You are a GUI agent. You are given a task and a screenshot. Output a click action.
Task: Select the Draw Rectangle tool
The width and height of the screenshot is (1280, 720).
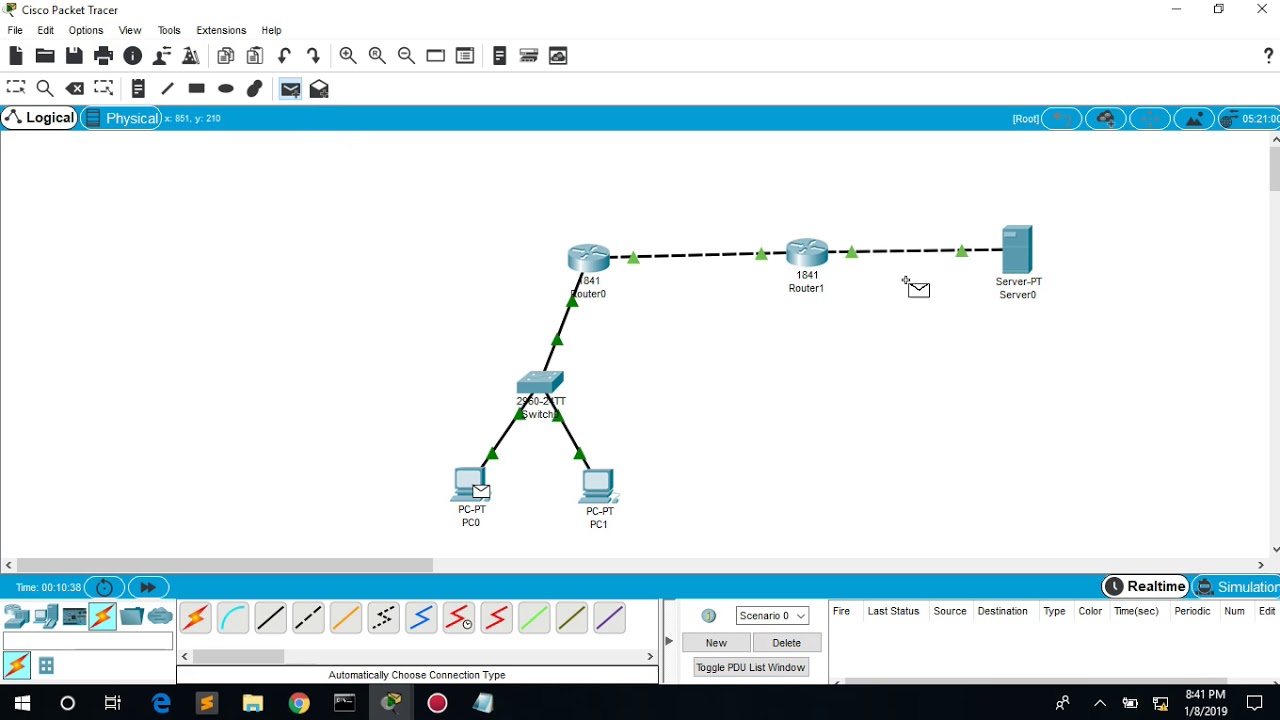point(196,89)
